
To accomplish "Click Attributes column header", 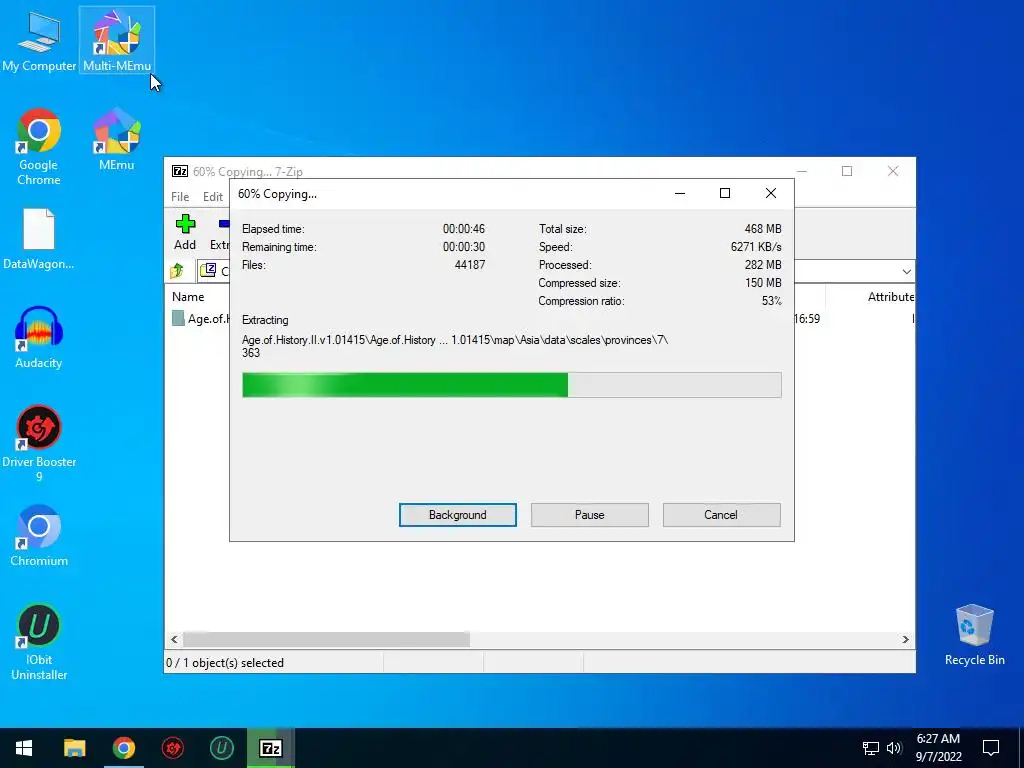I will point(891,296).
